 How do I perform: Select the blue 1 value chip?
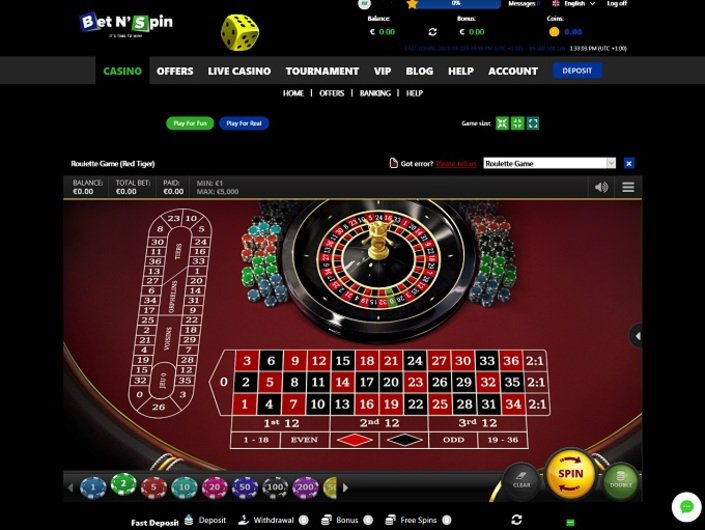pyautogui.click(x=93, y=487)
